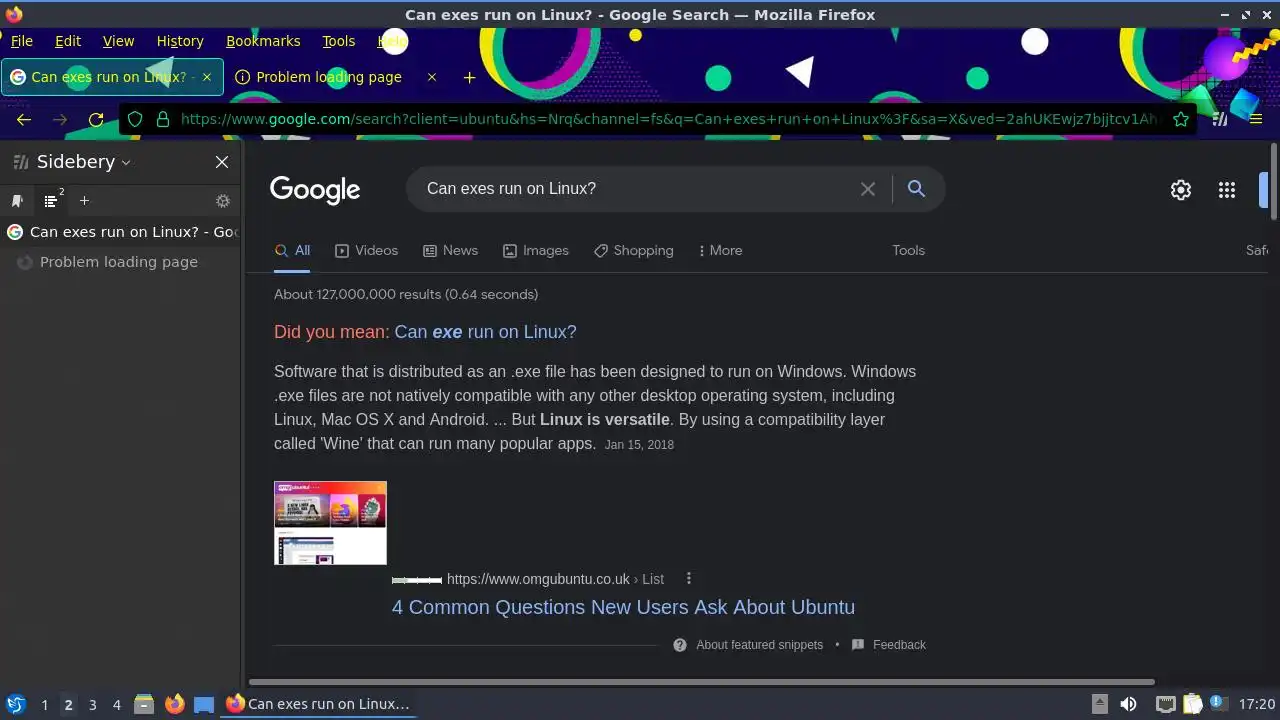1280x720 pixels.
Task: Open the network tray icon
Action: [x=1165, y=704]
